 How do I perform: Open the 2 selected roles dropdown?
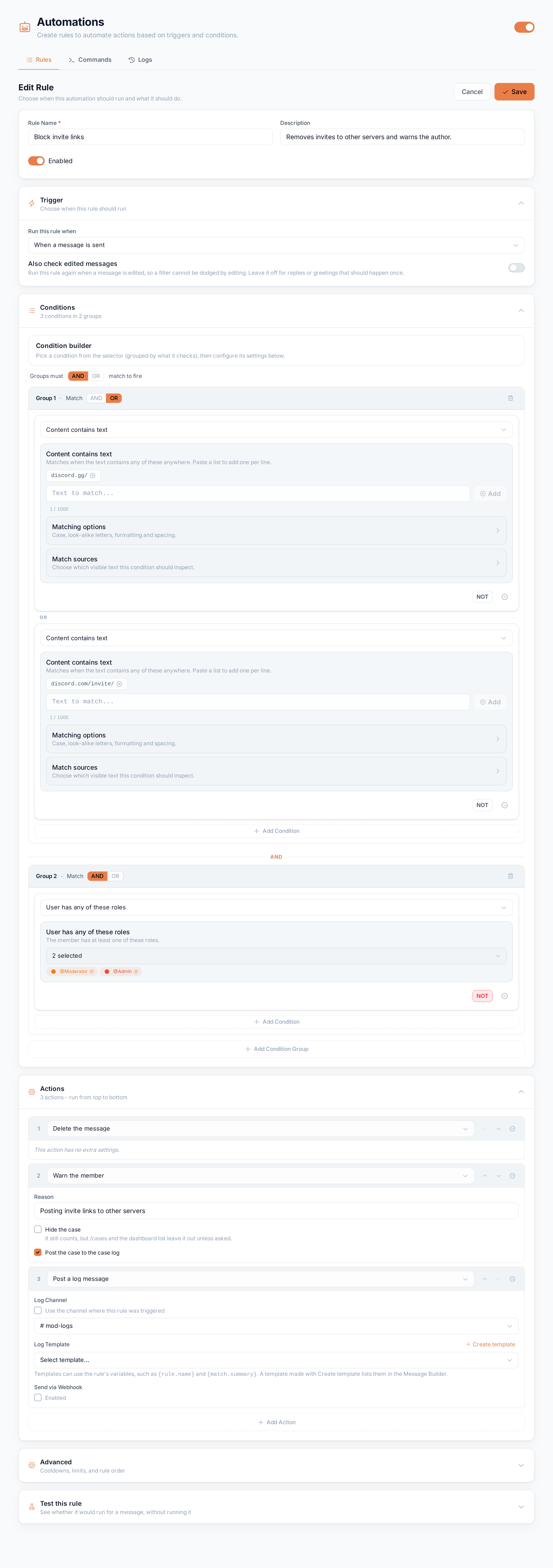(276, 956)
